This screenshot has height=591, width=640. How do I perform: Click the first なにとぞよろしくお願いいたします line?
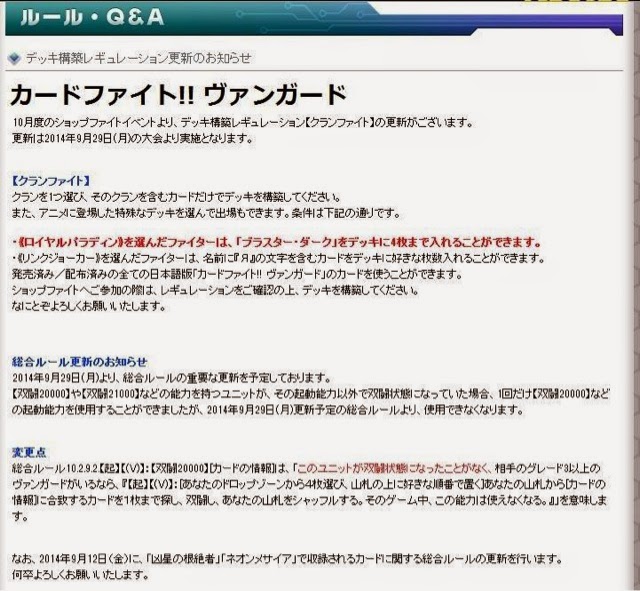(x=89, y=306)
